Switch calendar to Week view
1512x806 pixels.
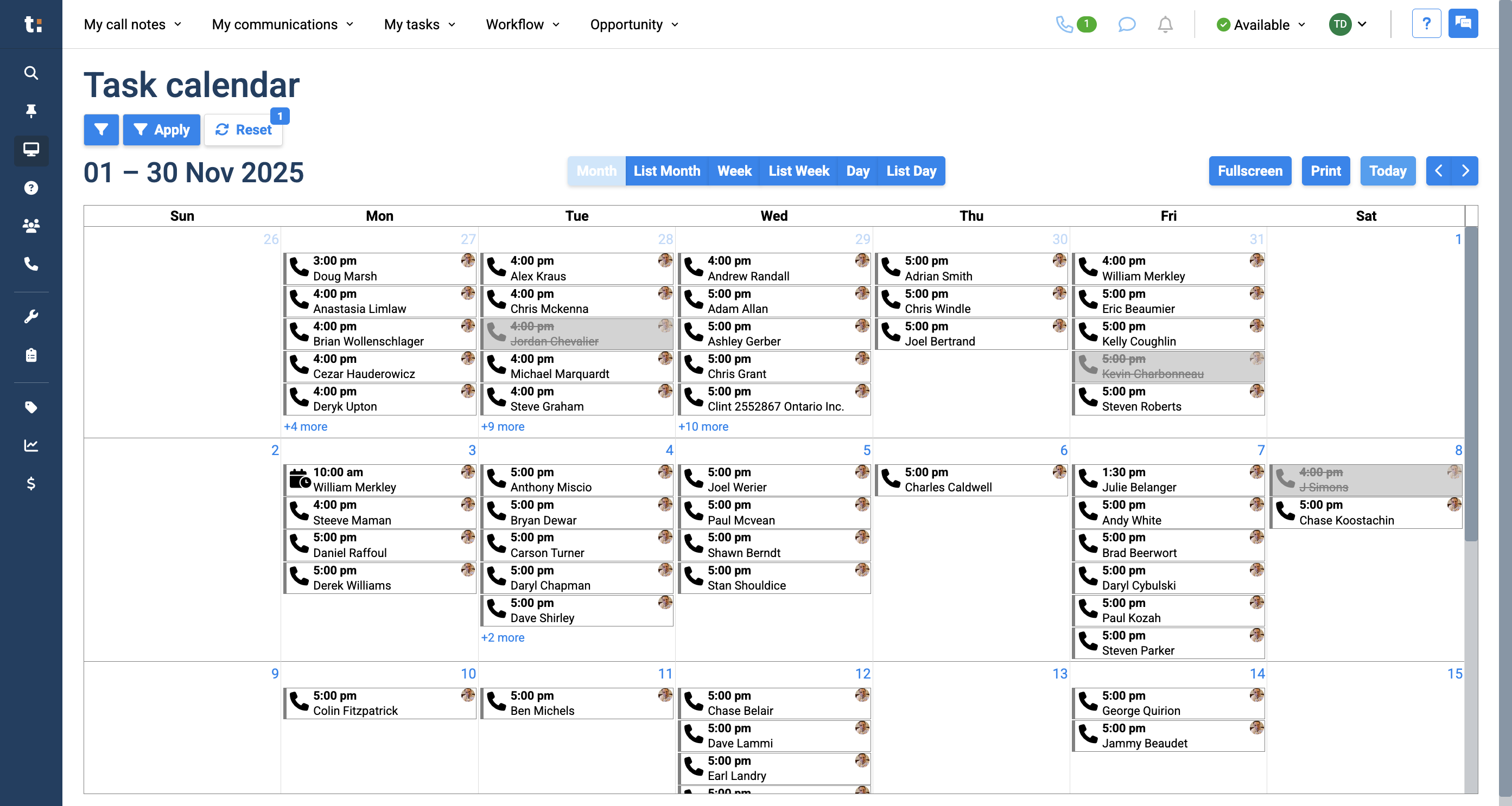tap(734, 171)
